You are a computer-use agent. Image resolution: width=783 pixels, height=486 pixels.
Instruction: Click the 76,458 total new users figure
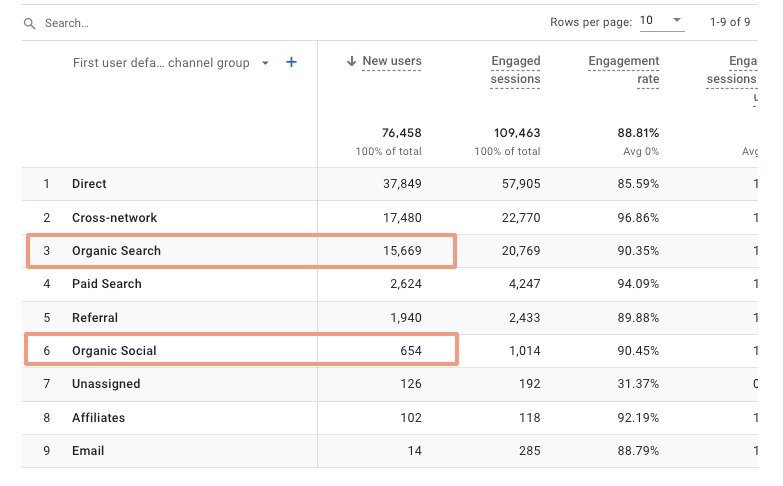click(401, 133)
